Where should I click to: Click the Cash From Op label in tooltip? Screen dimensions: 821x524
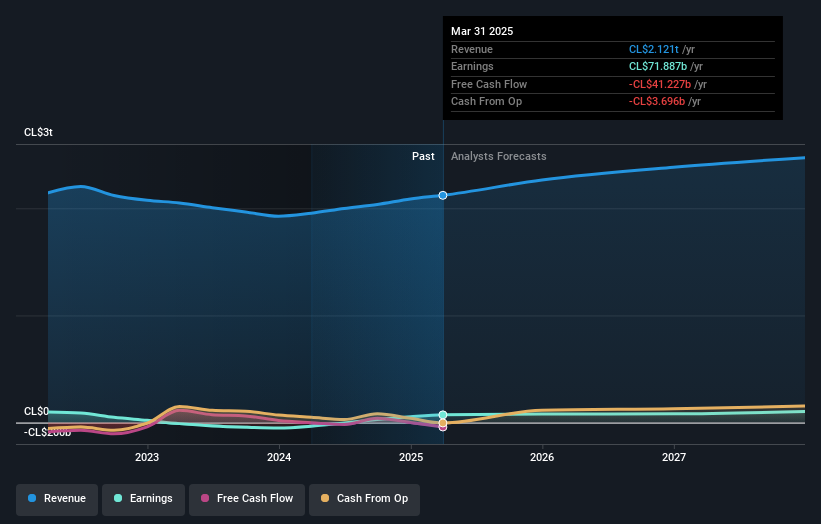coord(486,102)
